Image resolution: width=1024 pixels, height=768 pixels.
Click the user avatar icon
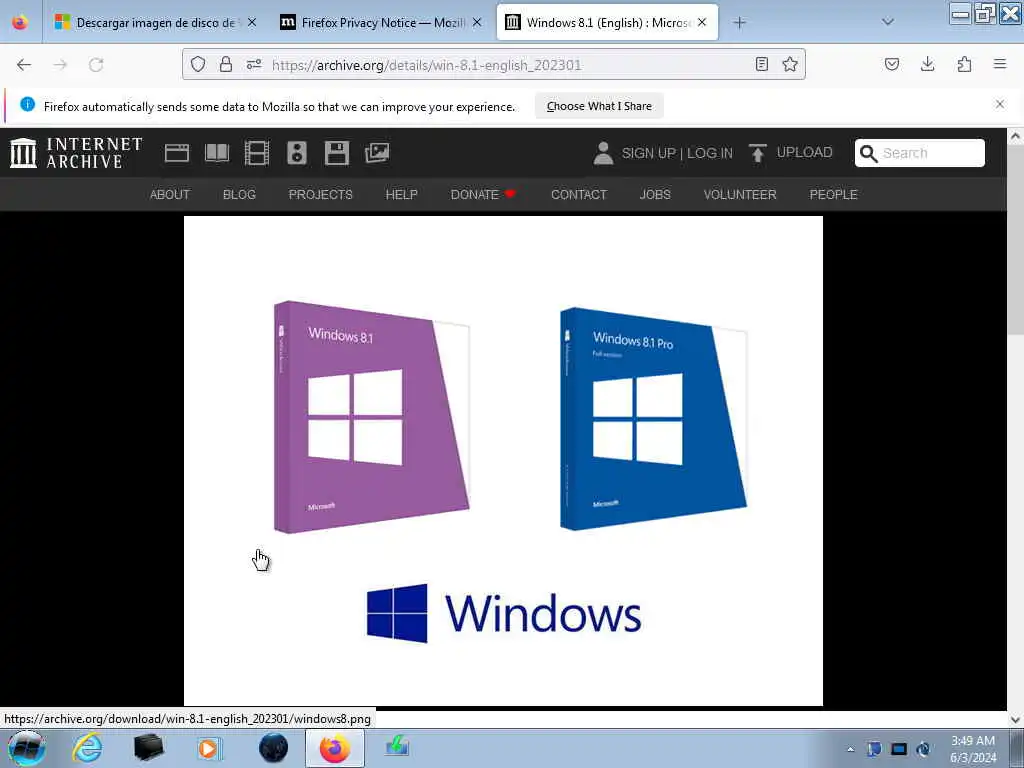(603, 153)
